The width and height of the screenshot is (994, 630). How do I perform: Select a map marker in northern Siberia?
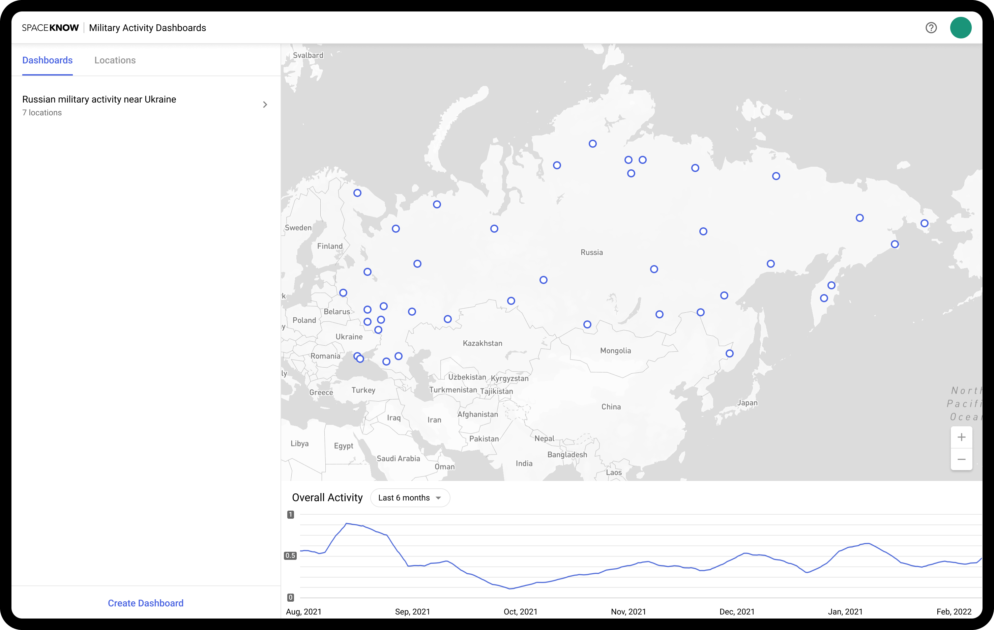(592, 143)
